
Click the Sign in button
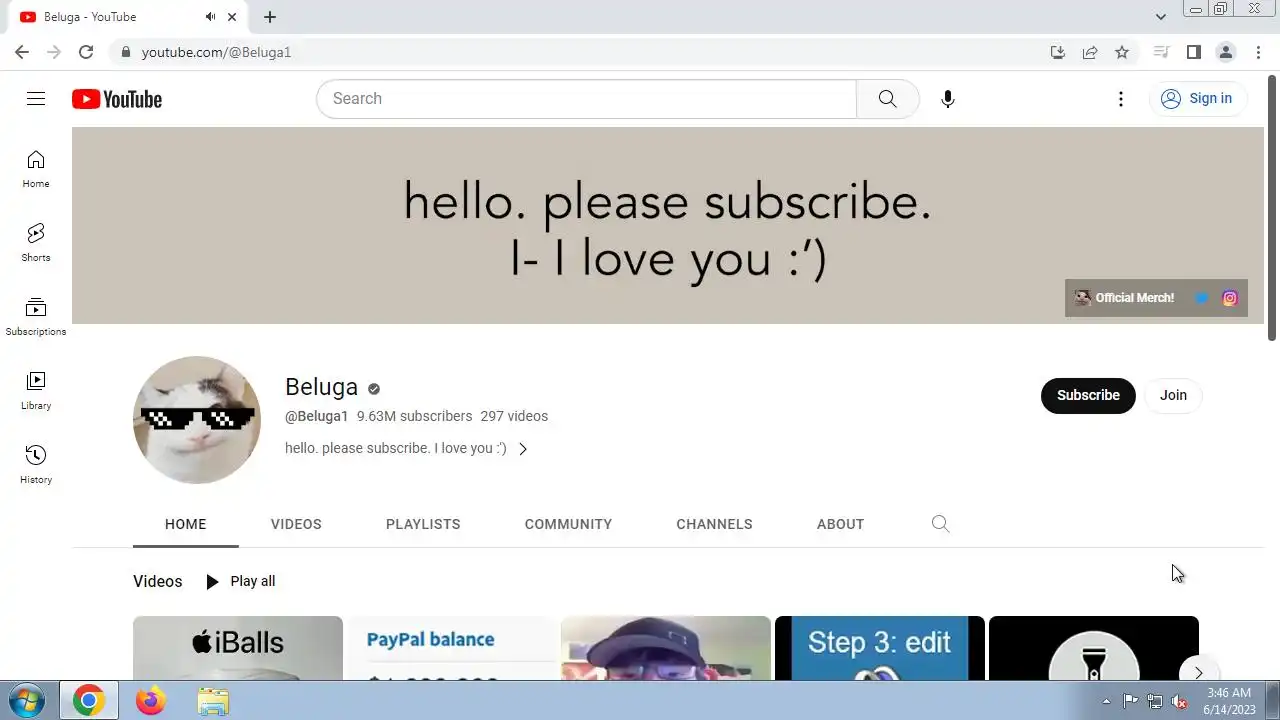pos(1197,98)
